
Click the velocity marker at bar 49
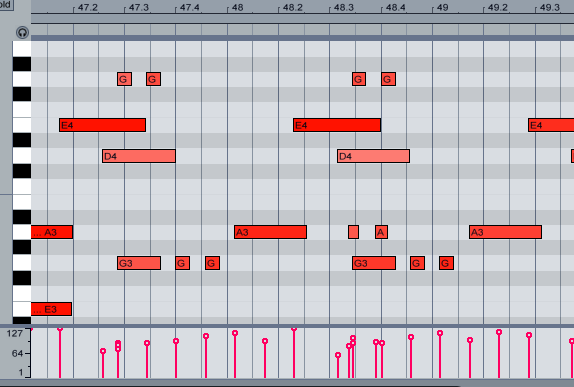(x=440, y=333)
